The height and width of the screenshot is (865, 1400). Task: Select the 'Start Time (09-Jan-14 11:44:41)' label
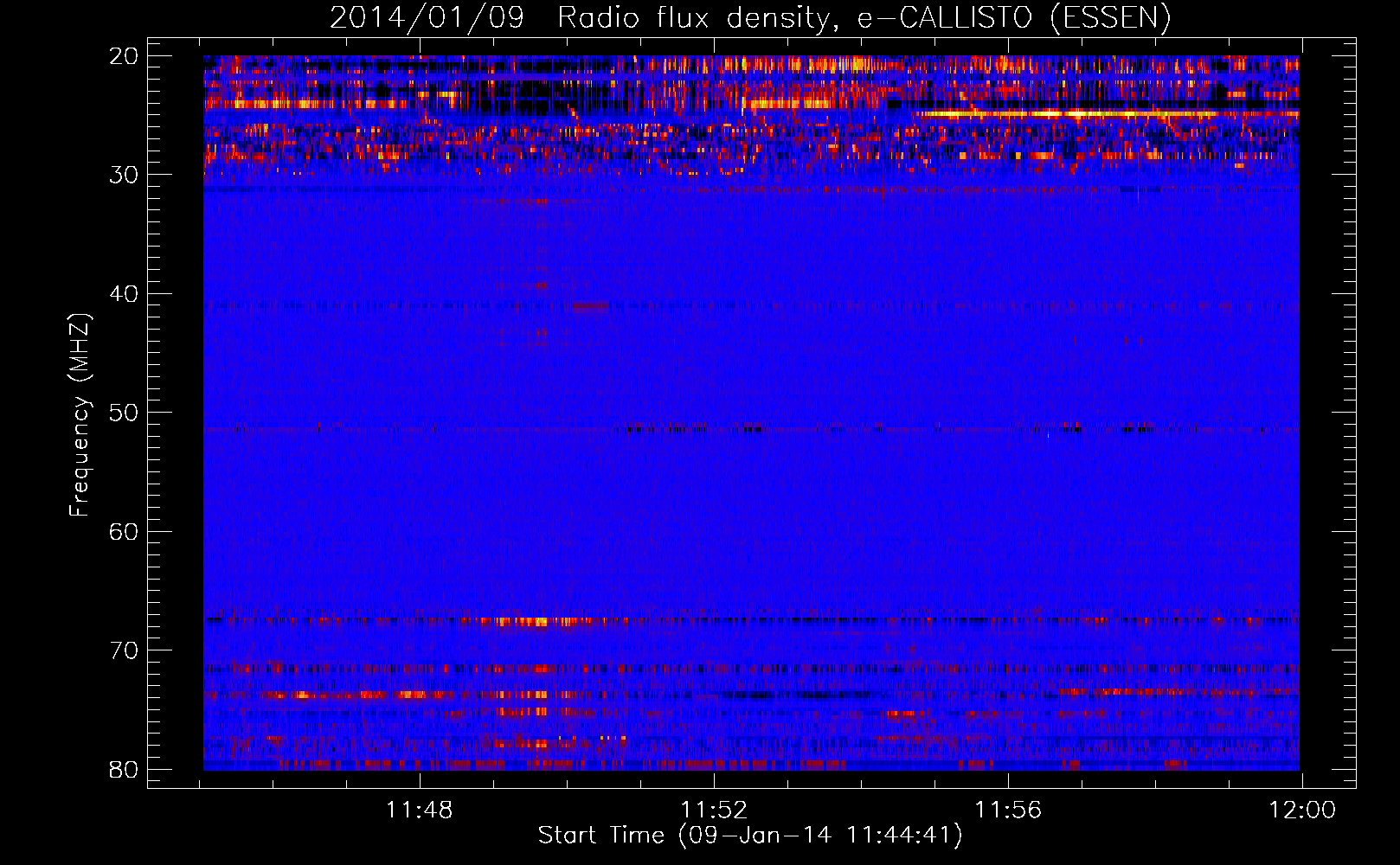pyautogui.click(x=750, y=835)
